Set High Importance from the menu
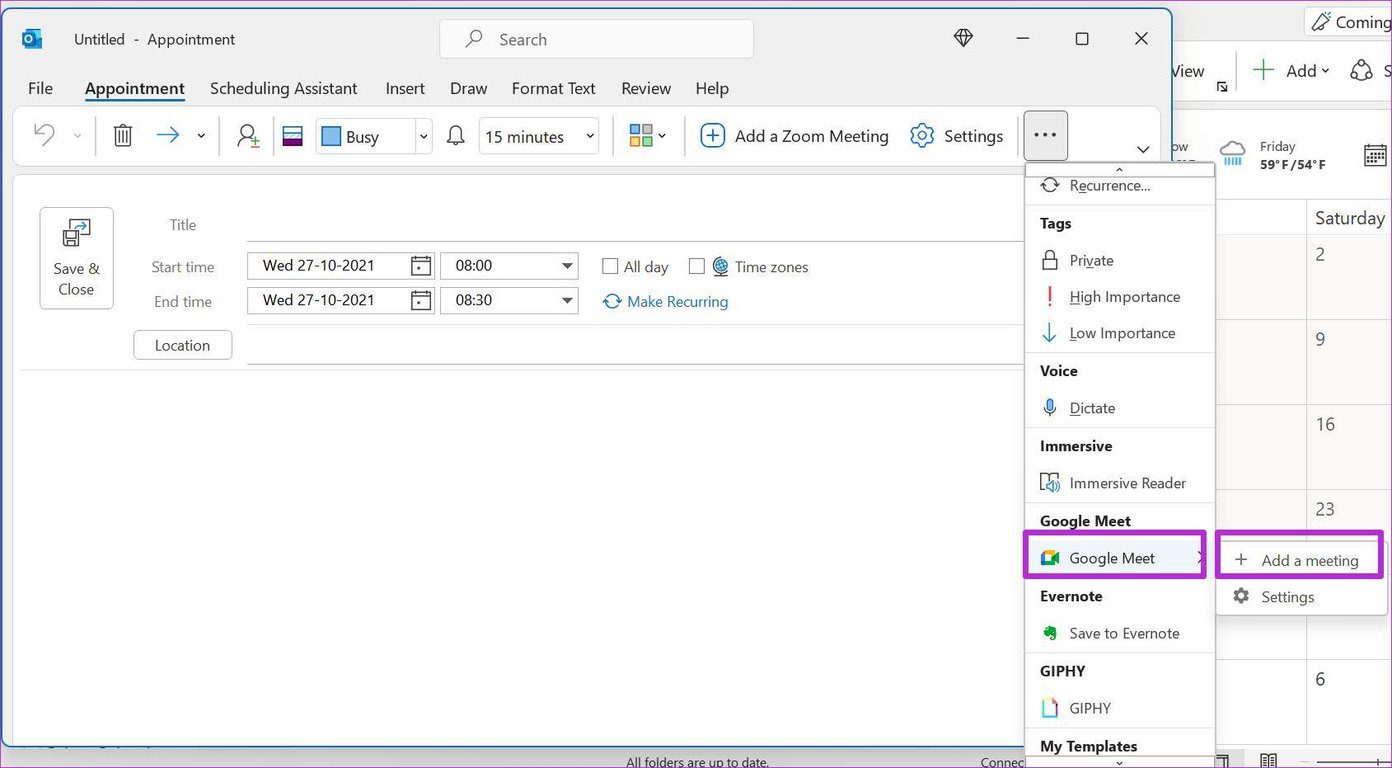This screenshot has height=768, width=1392. point(1120,296)
